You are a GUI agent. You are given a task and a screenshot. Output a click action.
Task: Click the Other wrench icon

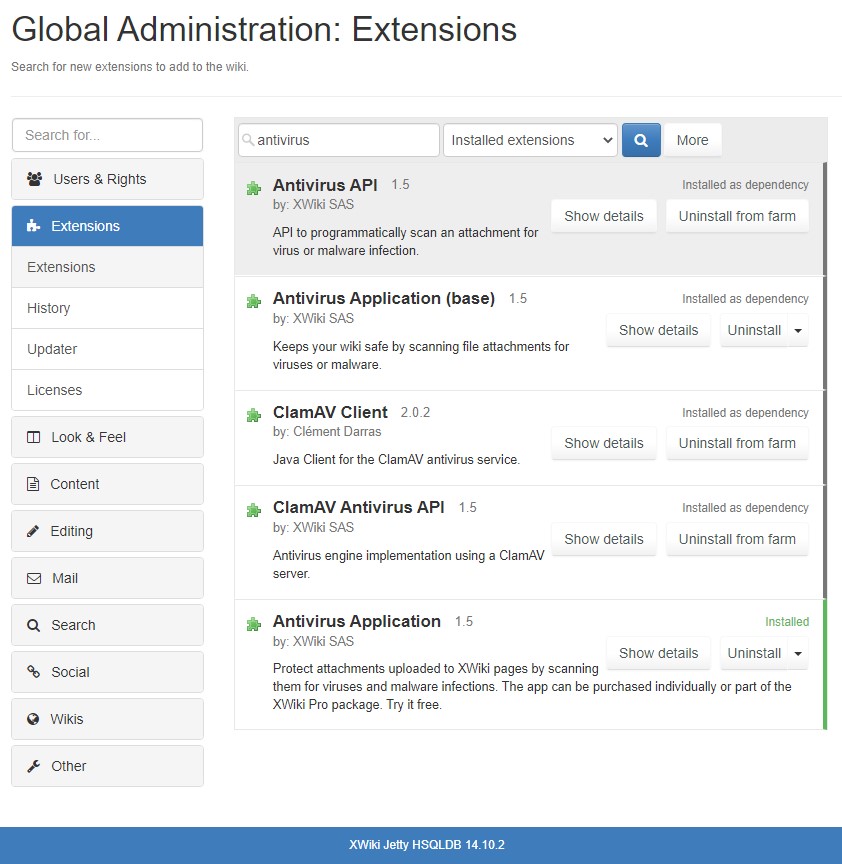pyautogui.click(x=34, y=766)
